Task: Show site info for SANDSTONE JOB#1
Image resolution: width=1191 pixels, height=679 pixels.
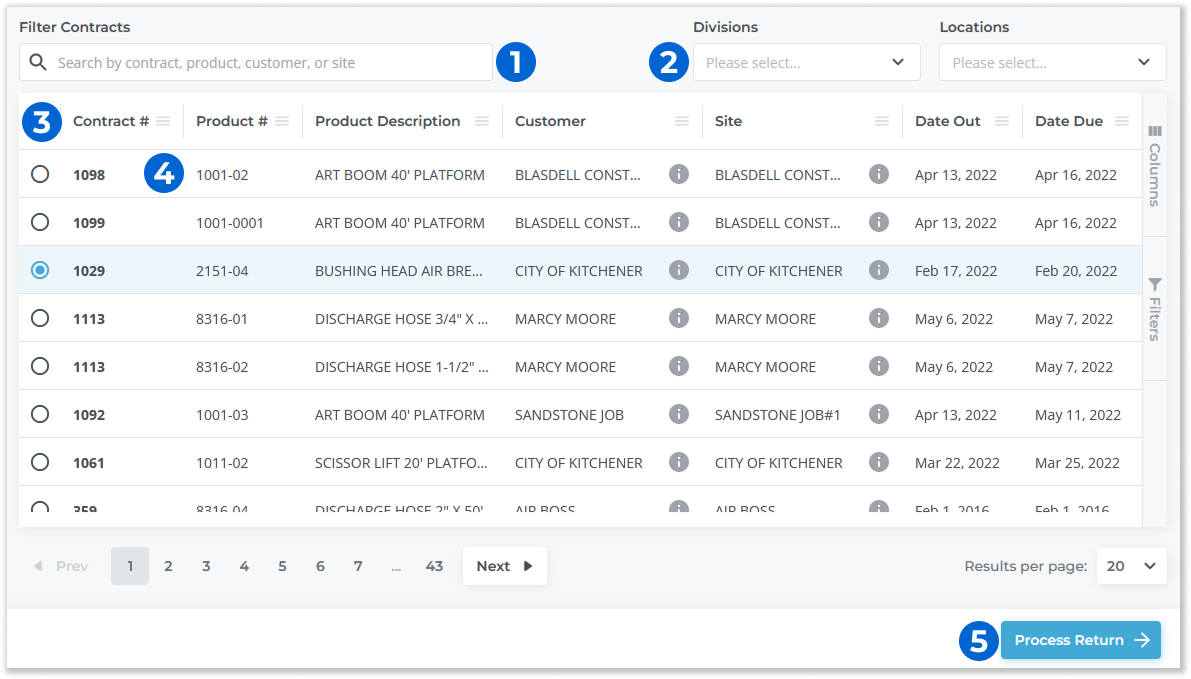Action: tap(879, 414)
